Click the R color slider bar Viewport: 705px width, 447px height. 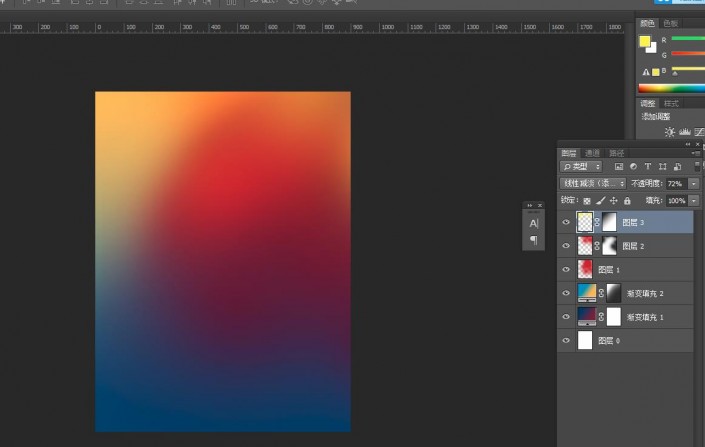tap(688, 39)
